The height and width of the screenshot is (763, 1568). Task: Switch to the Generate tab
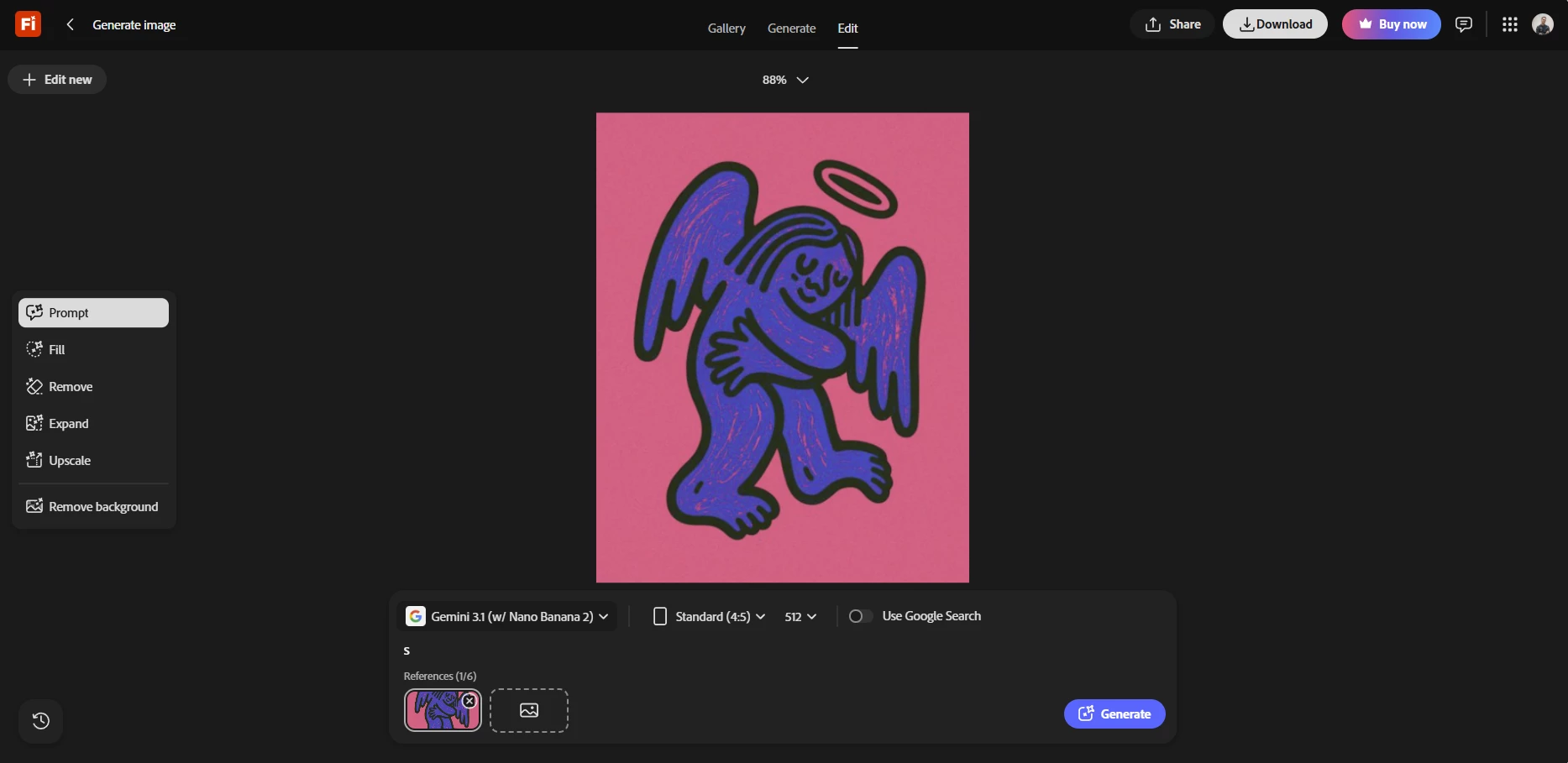[x=791, y=28]
